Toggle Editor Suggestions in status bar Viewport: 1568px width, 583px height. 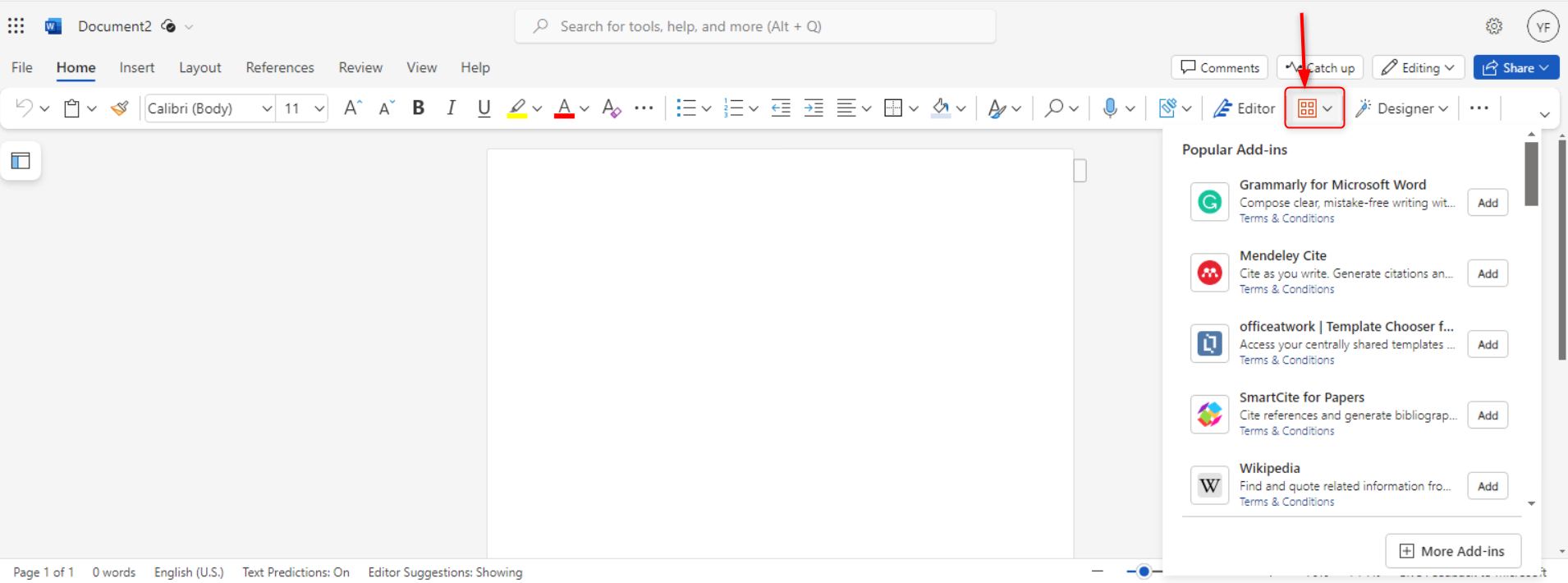pyautogui.click(x=445, y=572)
